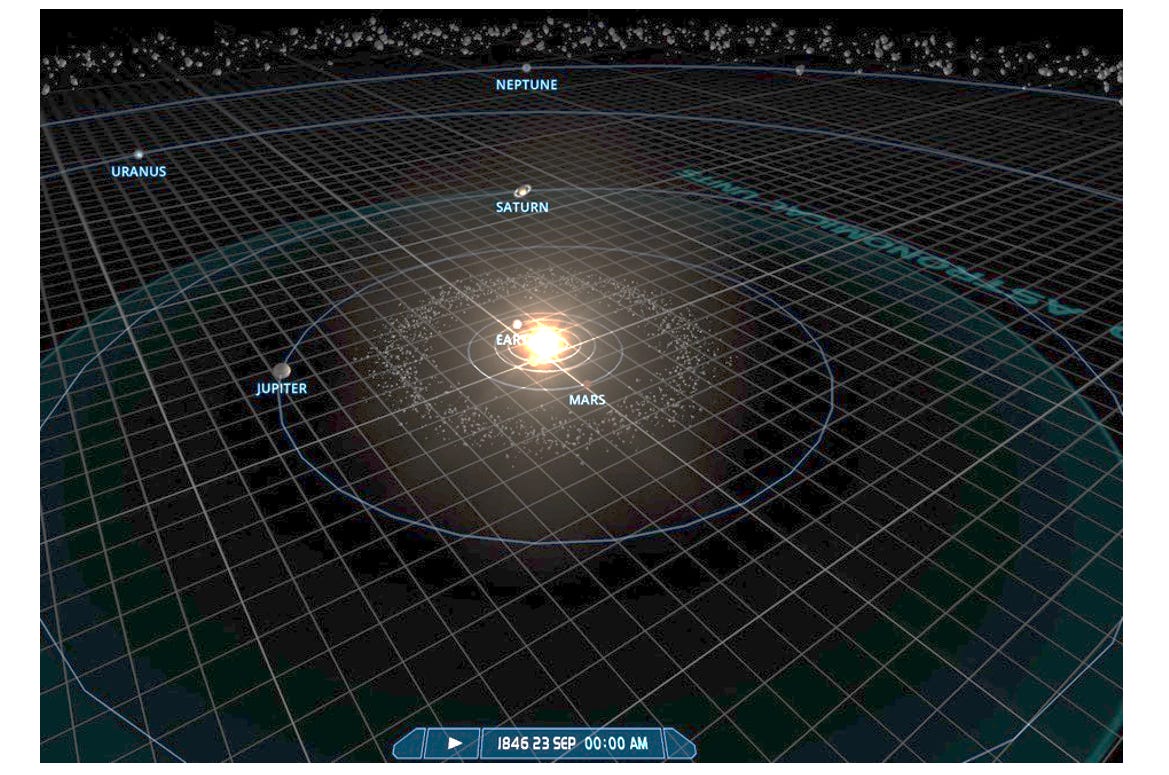Select the Earth planet marker
Screen dimensions: 1169x775
517,324
